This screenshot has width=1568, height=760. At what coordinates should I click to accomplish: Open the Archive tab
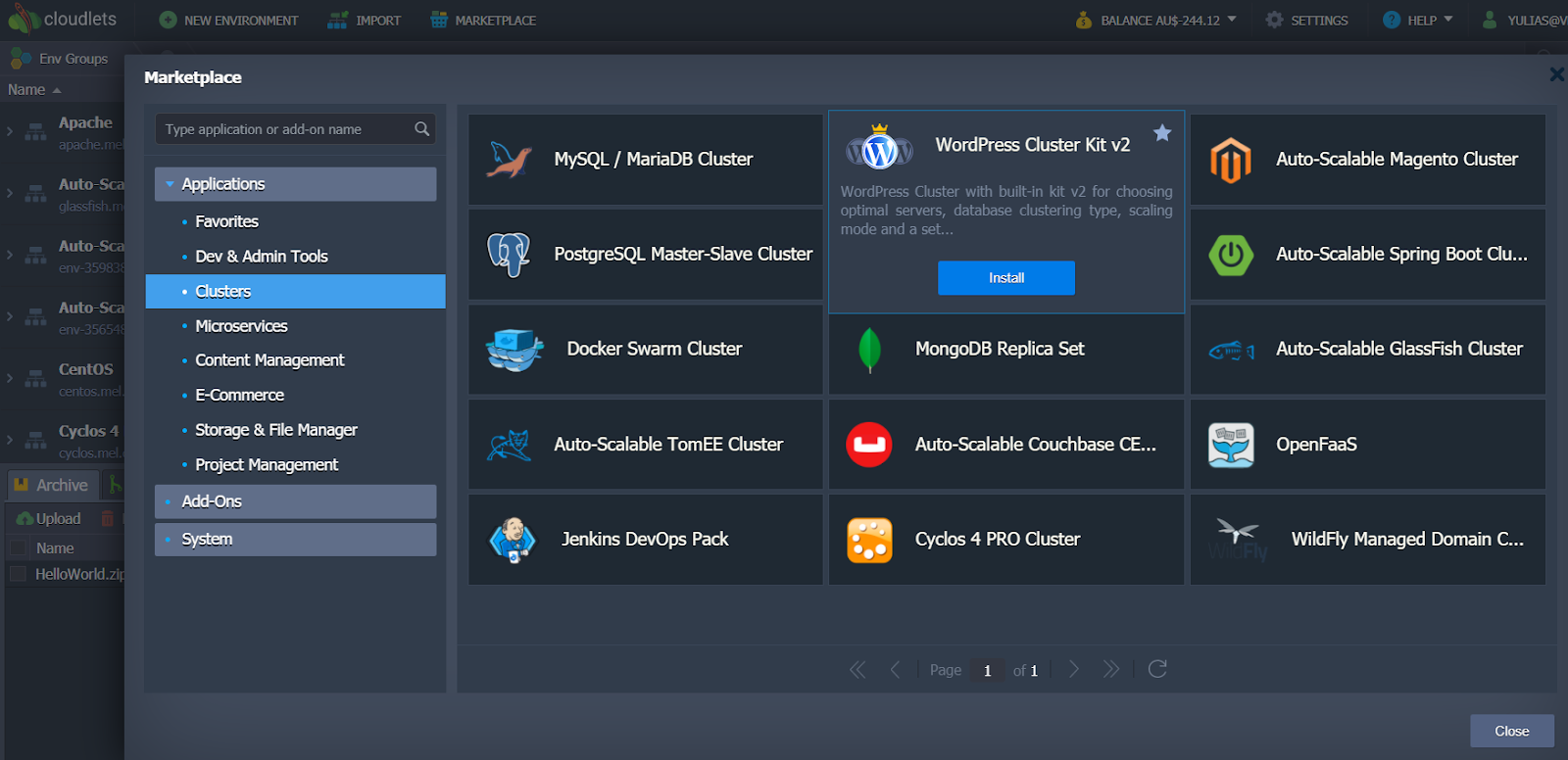point(51,485)
